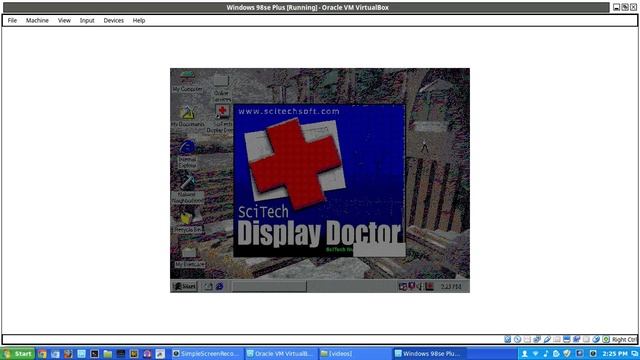Viewport: 640px width, 360px height.
Task: Open the Input menu
Action: click(87, 20)
